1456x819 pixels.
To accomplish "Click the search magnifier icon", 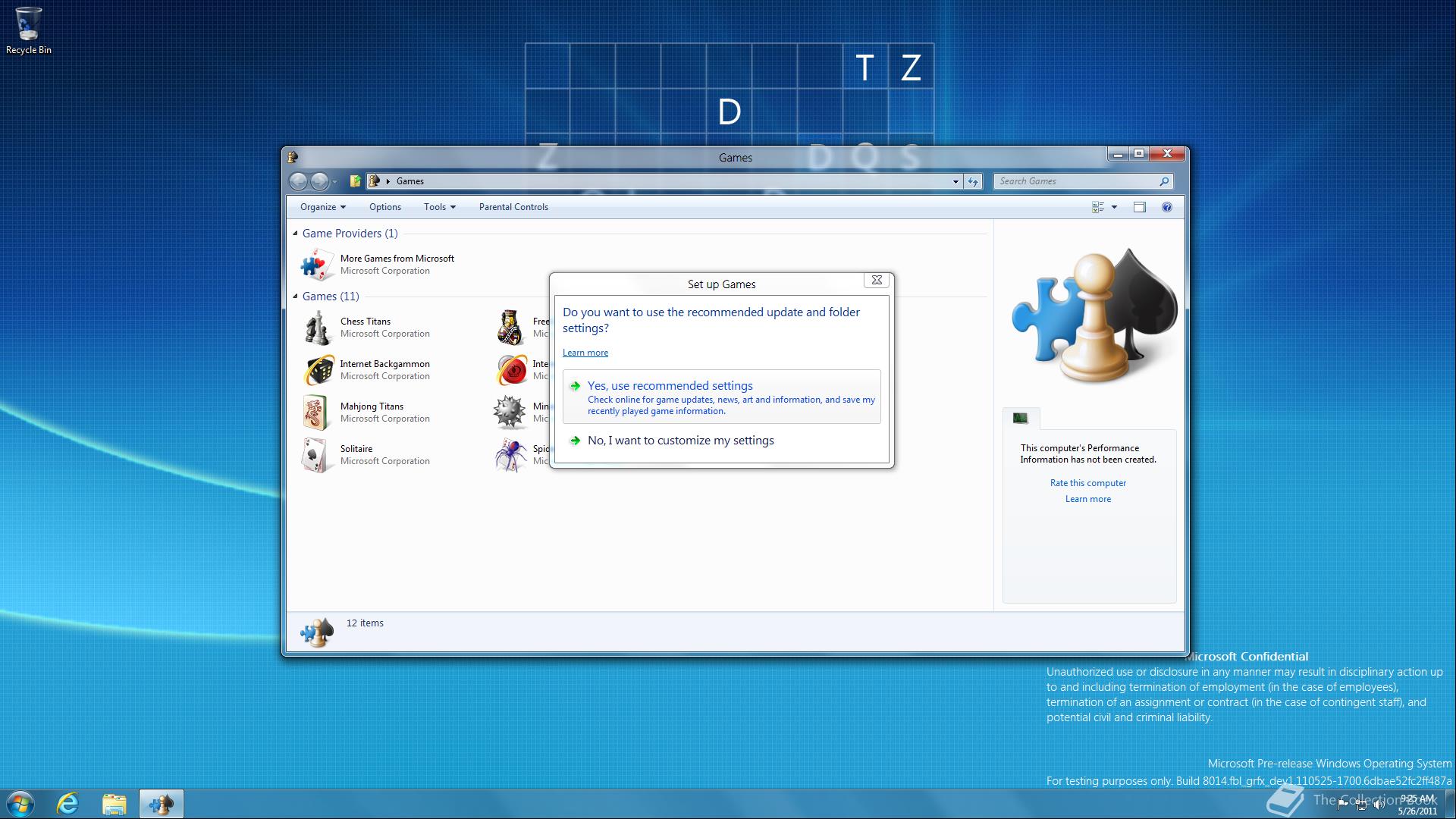I will pyautogui.click(x=1164, y=181).
